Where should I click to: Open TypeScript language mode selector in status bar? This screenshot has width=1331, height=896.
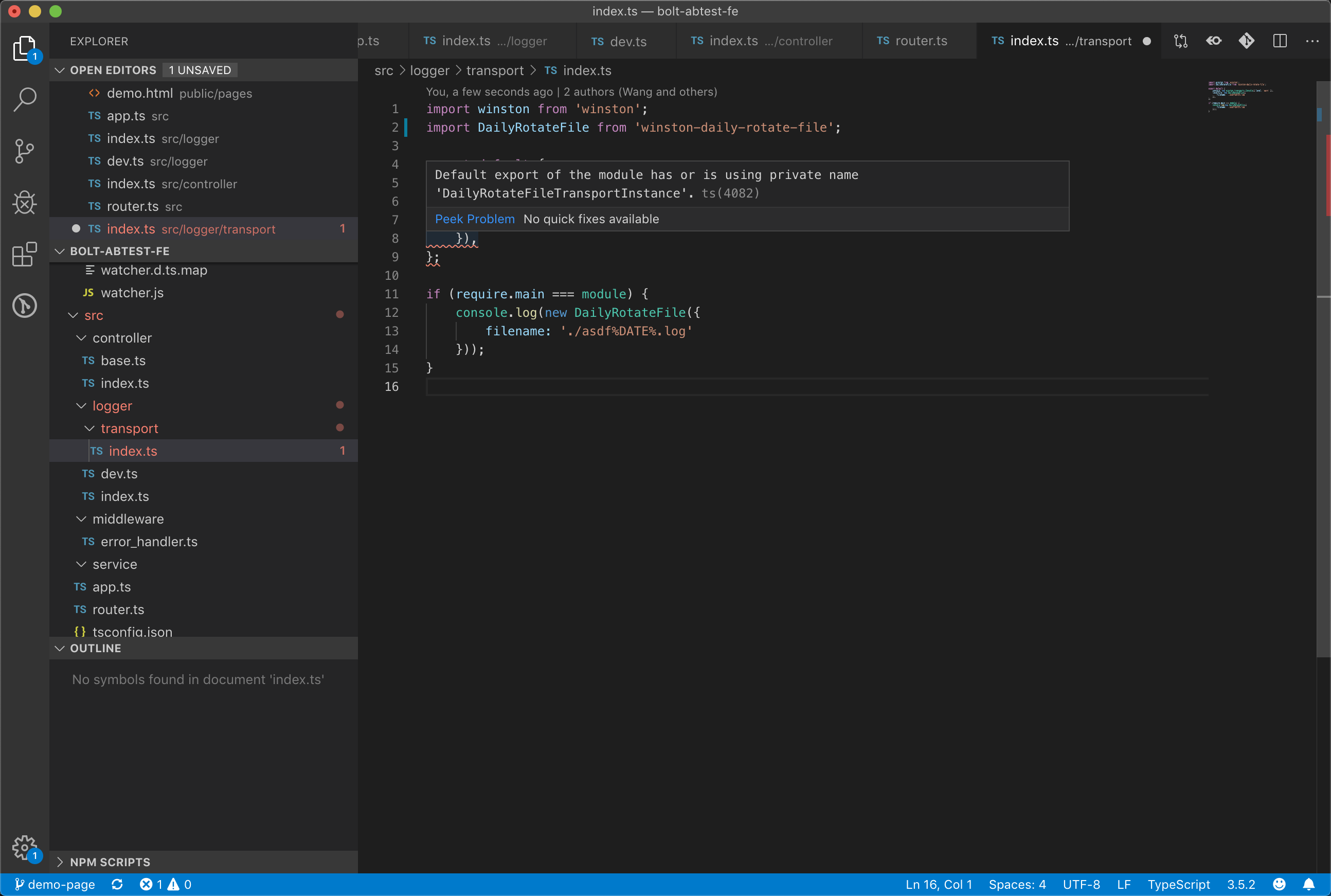1180,884
